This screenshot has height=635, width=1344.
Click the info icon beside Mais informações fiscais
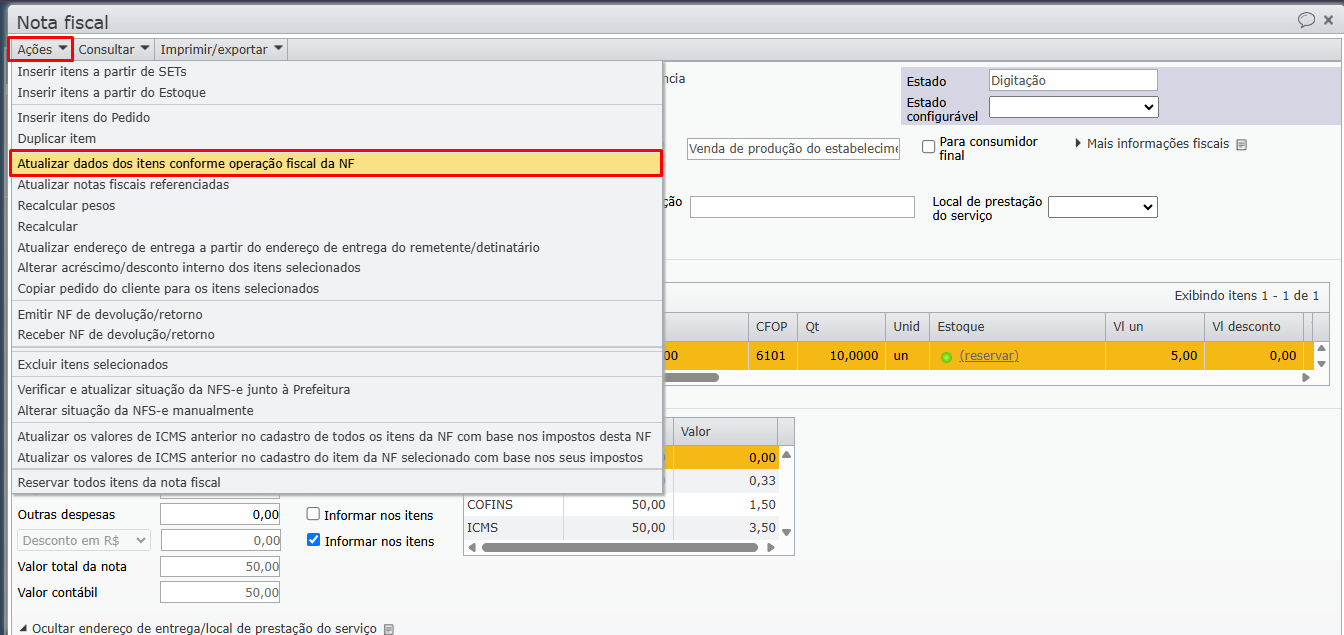pos(1242,145)
